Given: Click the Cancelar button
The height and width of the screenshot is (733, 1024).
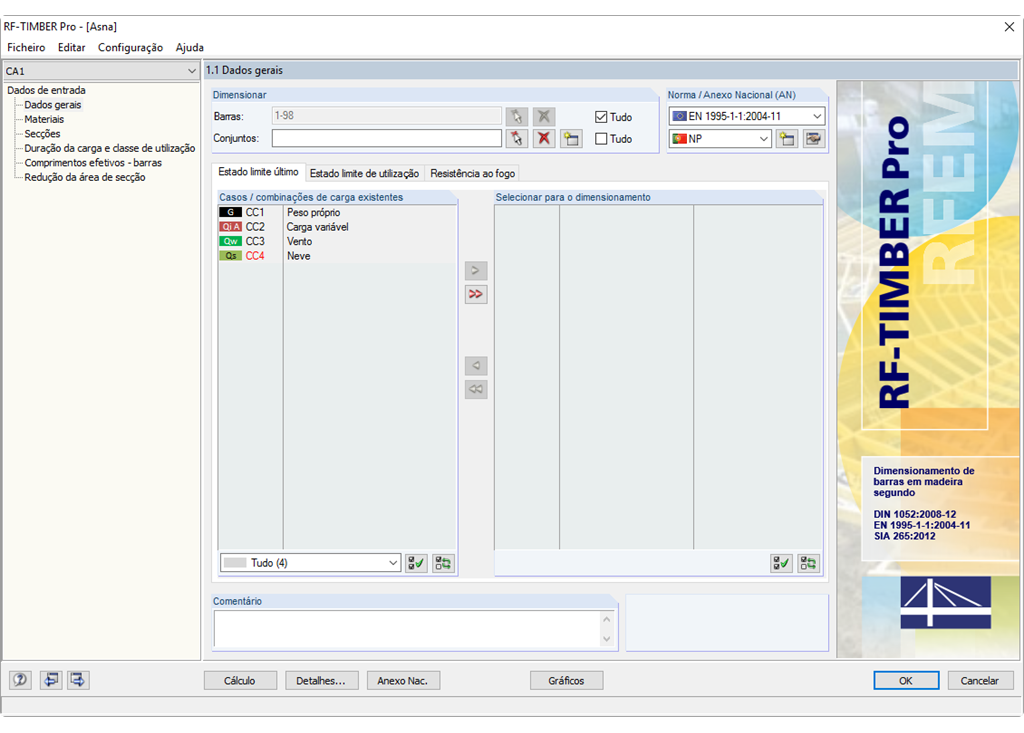Looking at the screenshot, I should (x=980, y=681).
